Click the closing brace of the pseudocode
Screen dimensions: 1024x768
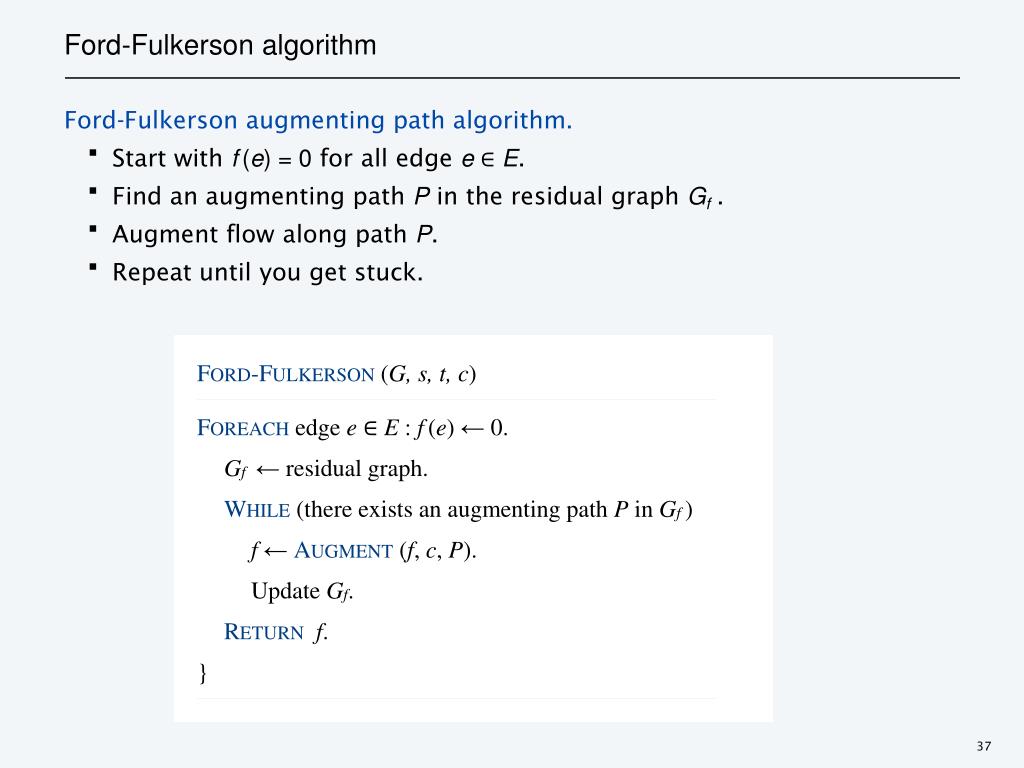(203, 673)
